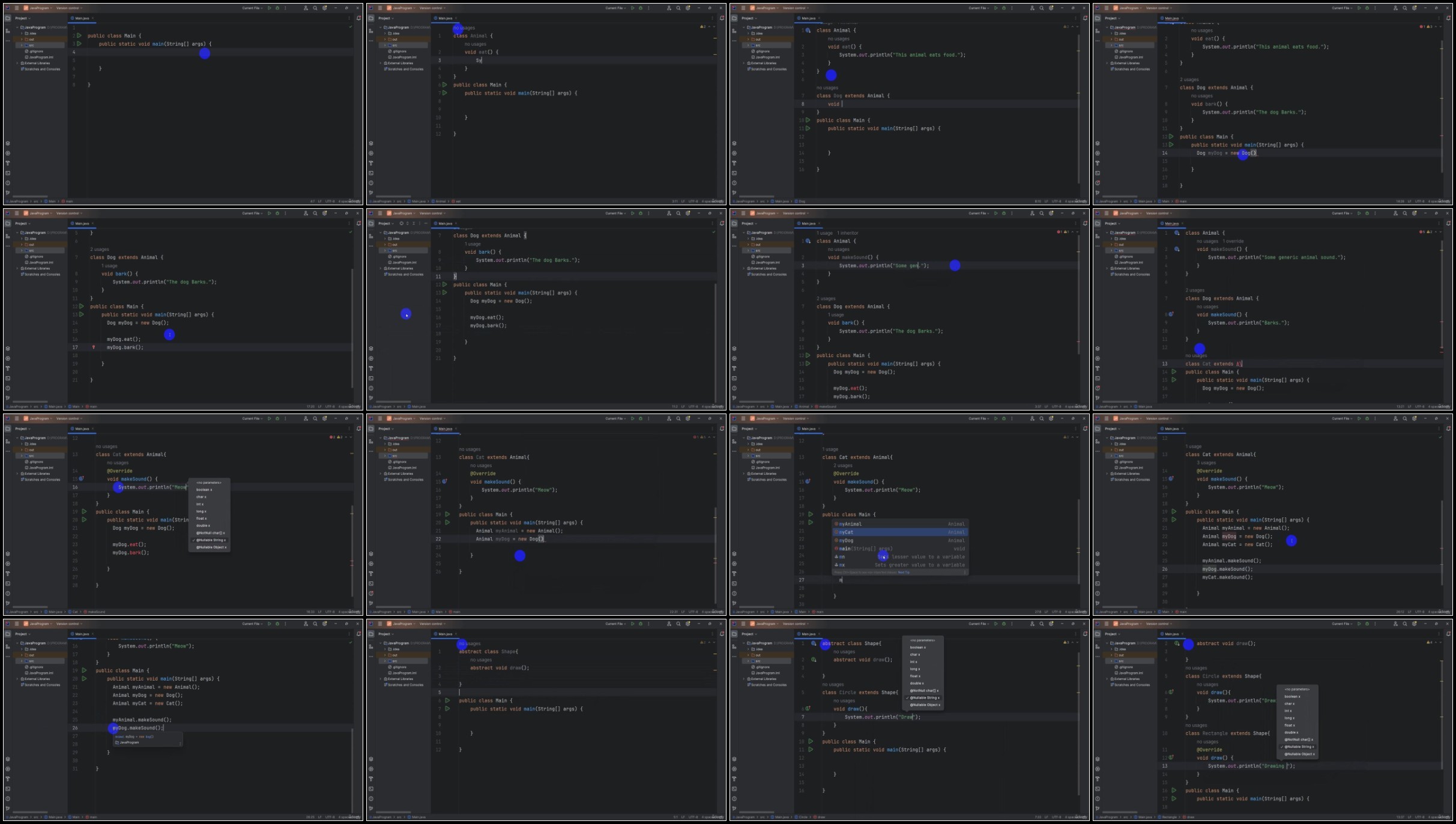Screen dimensions: 1456x824
Task: Pick myDog entry in the completion list
Action: point(899,541)
